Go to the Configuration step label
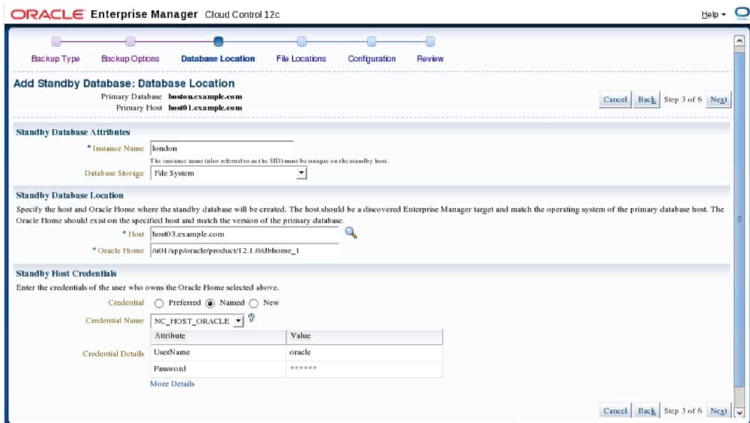750x423 pixels. [x=372, y=58]
